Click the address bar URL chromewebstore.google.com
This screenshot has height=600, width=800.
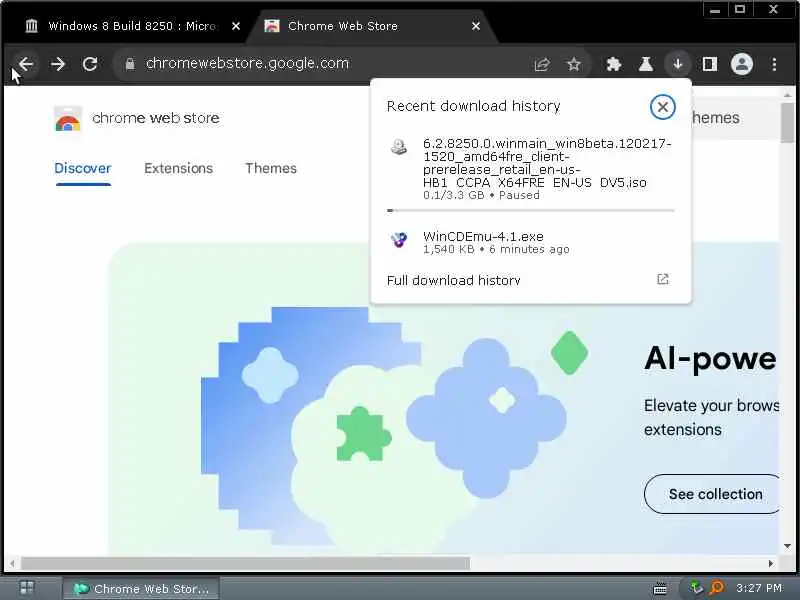[x=247, y=64]
